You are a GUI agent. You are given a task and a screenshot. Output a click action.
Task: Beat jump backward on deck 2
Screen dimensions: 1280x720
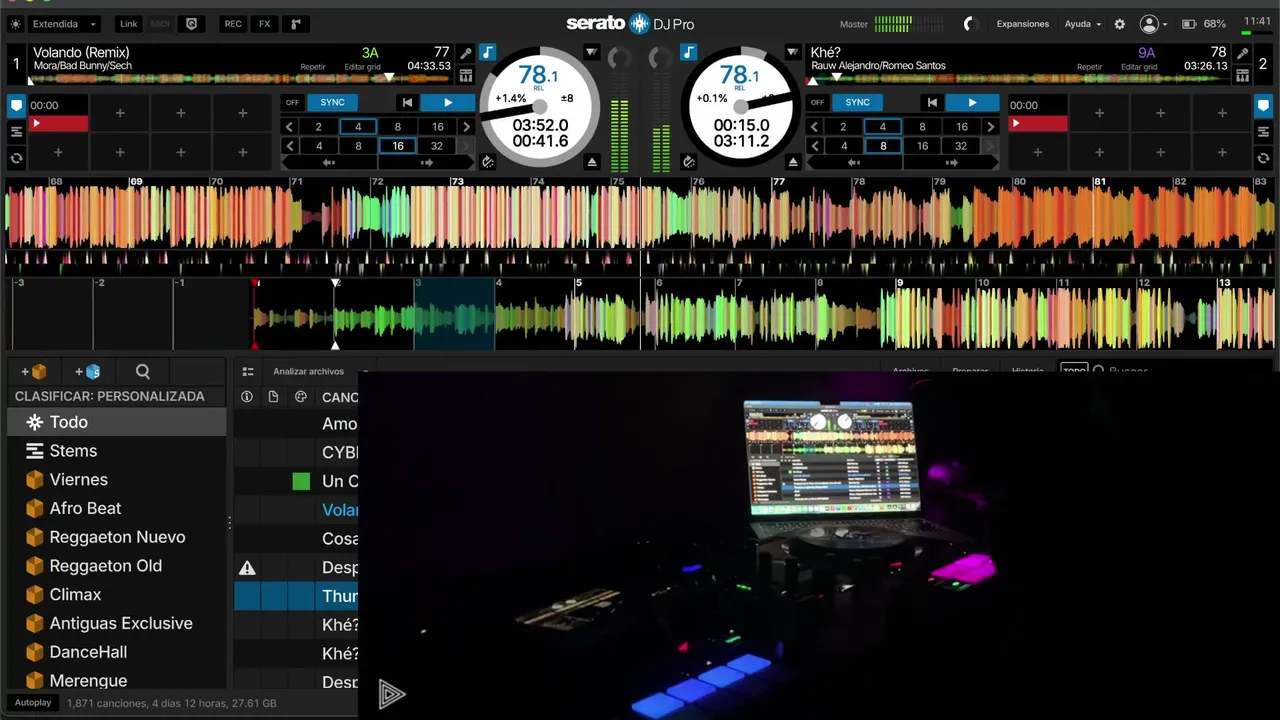[x=853, y=162]
